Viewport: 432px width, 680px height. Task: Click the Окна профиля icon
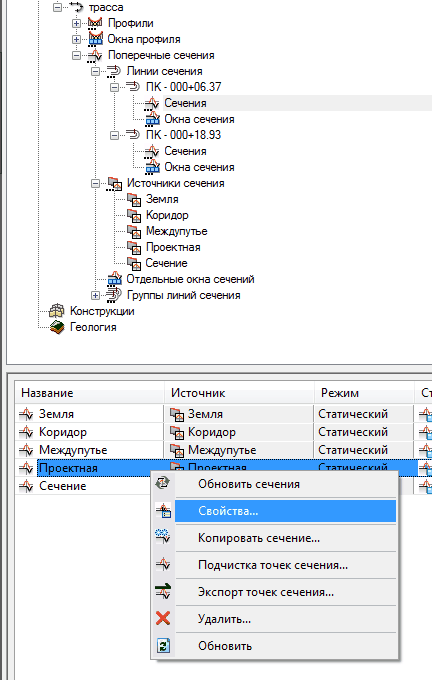[x=95, y=39]
